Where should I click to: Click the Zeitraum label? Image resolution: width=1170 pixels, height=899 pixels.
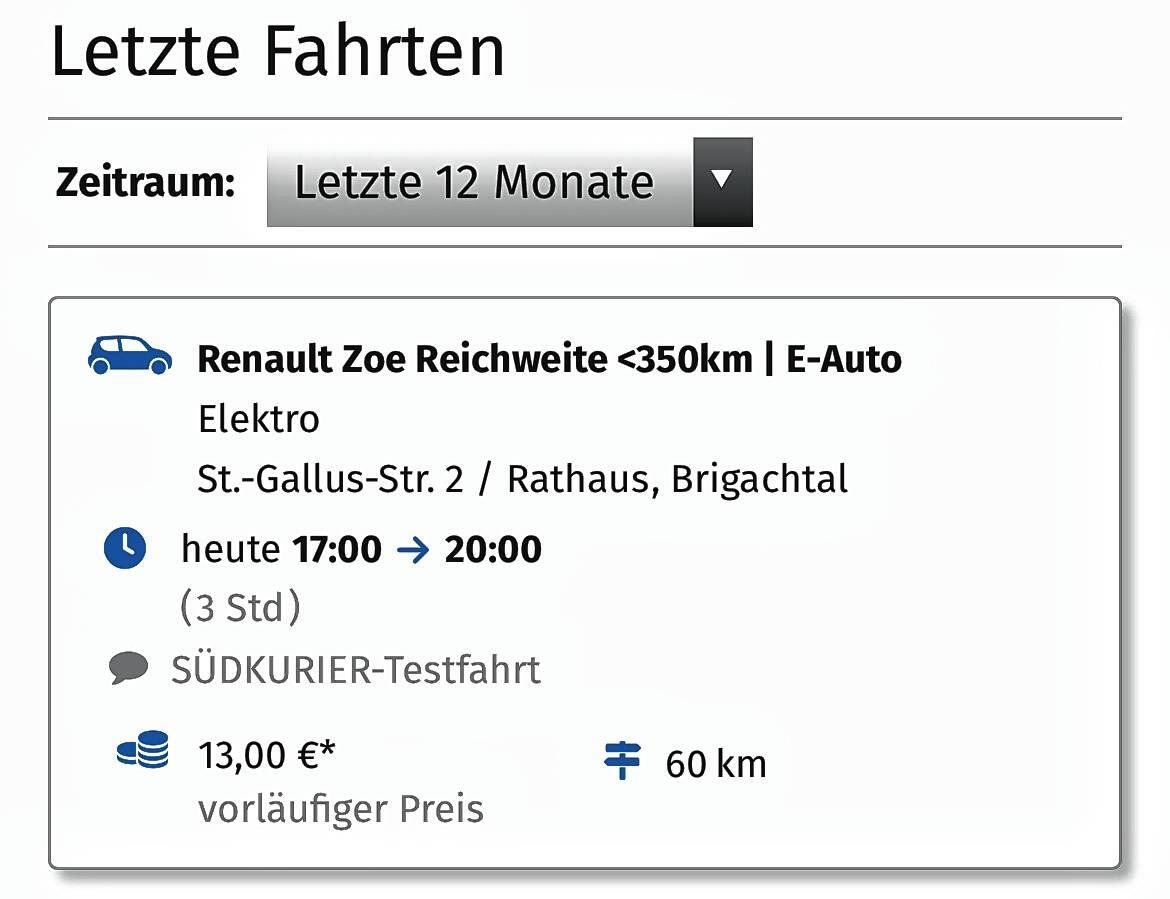click(146, 181)
